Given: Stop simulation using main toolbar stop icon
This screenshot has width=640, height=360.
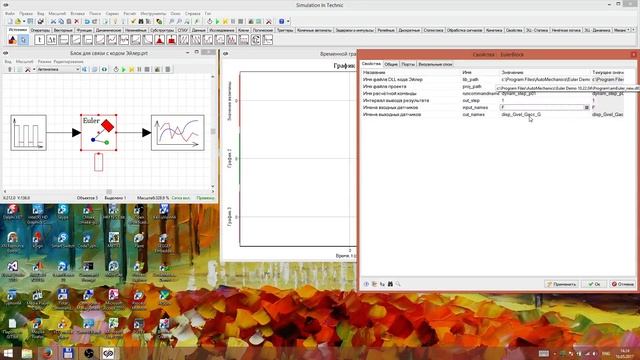Looking at the screenshot, I should [241, 21].
